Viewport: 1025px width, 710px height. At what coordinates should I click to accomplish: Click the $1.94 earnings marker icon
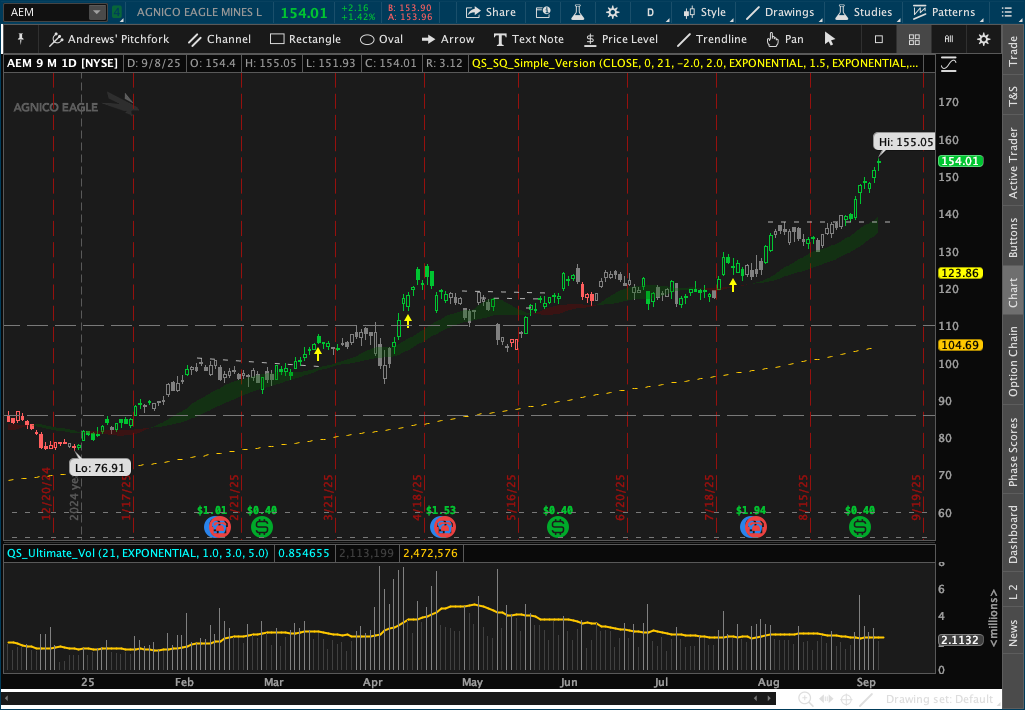coord(753,526)
